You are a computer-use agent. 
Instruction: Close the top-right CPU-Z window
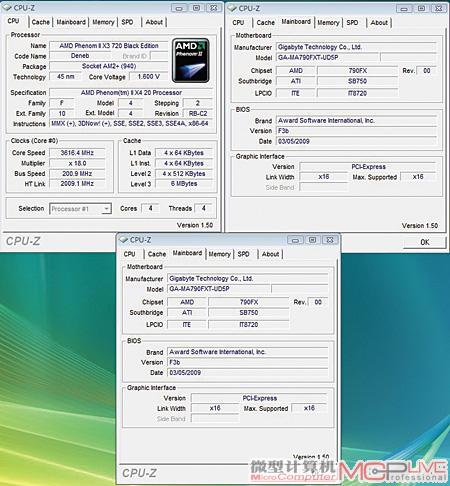click(439, 9)
